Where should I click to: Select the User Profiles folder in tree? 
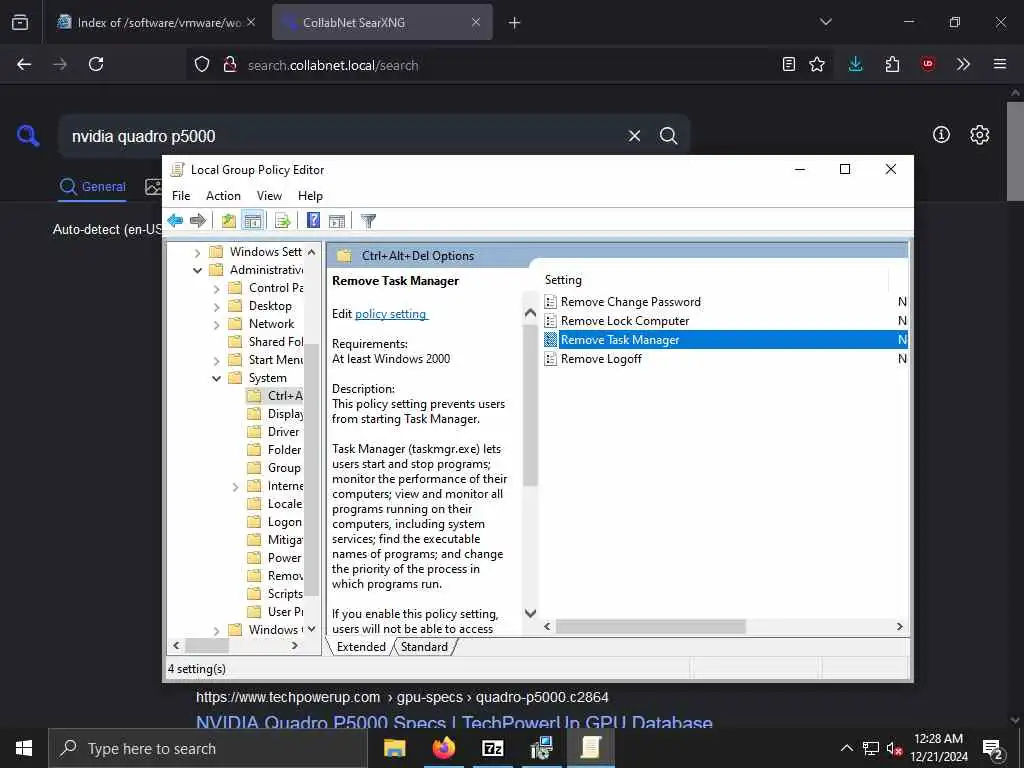276,612
